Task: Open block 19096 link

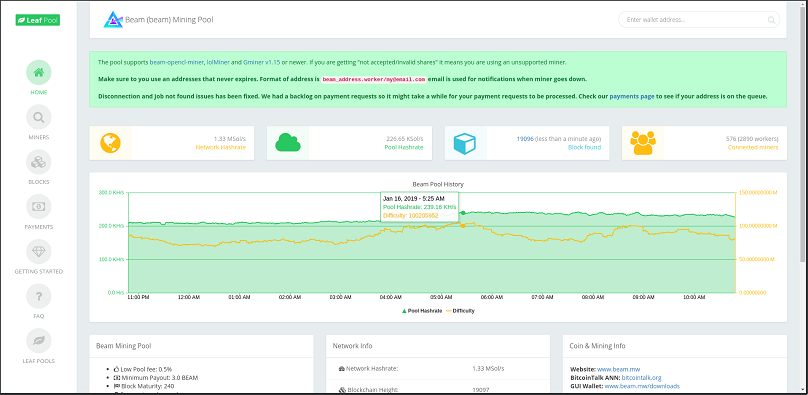Action: tap(525, 139)
